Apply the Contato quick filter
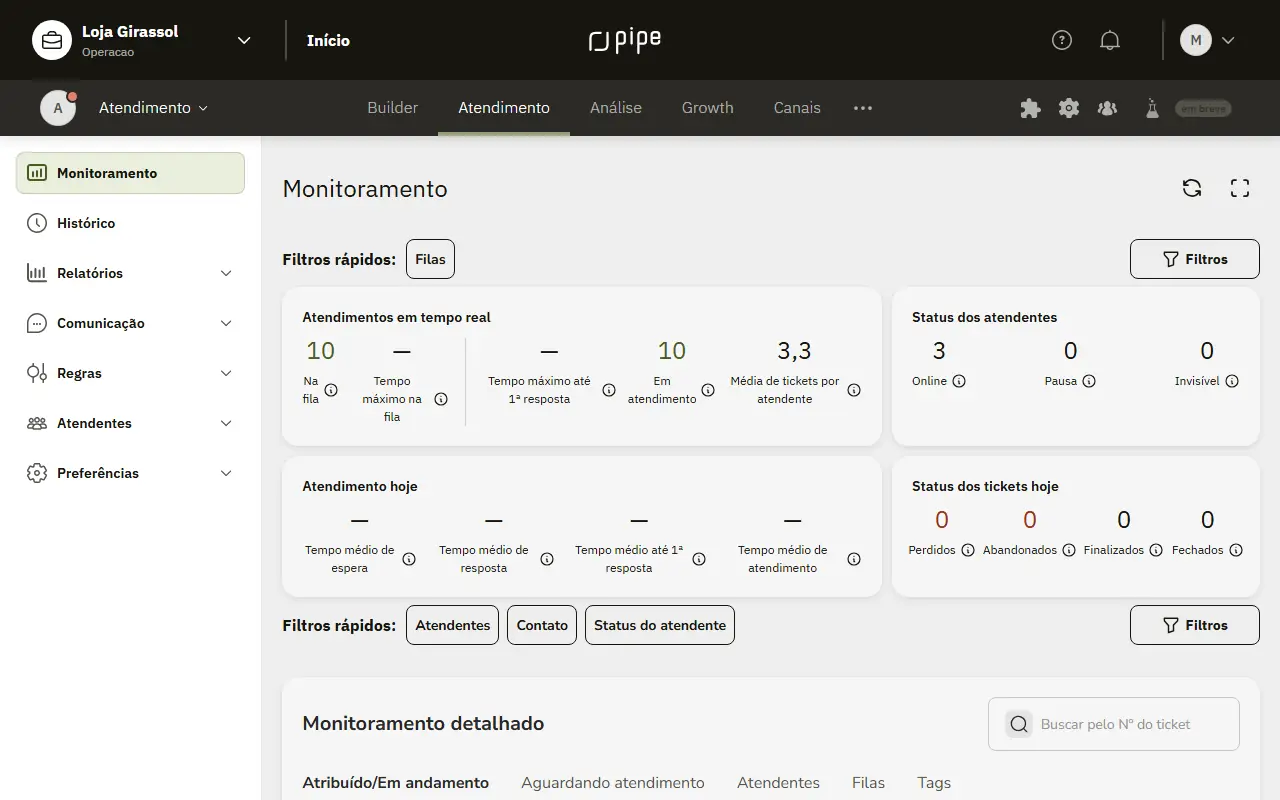 (x=542, y=625)
